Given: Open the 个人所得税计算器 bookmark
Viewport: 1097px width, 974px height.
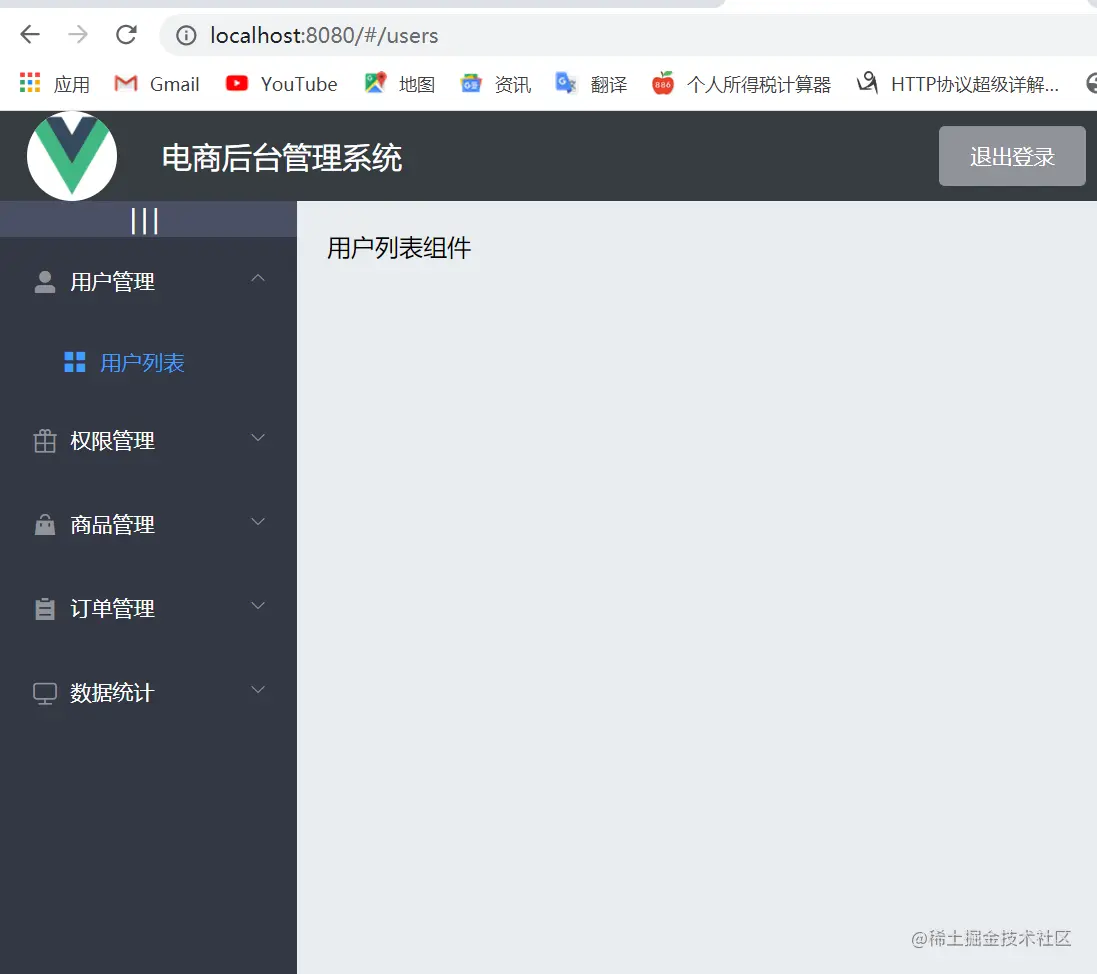Looking at the screenshot, I should (x=741, y=84).
